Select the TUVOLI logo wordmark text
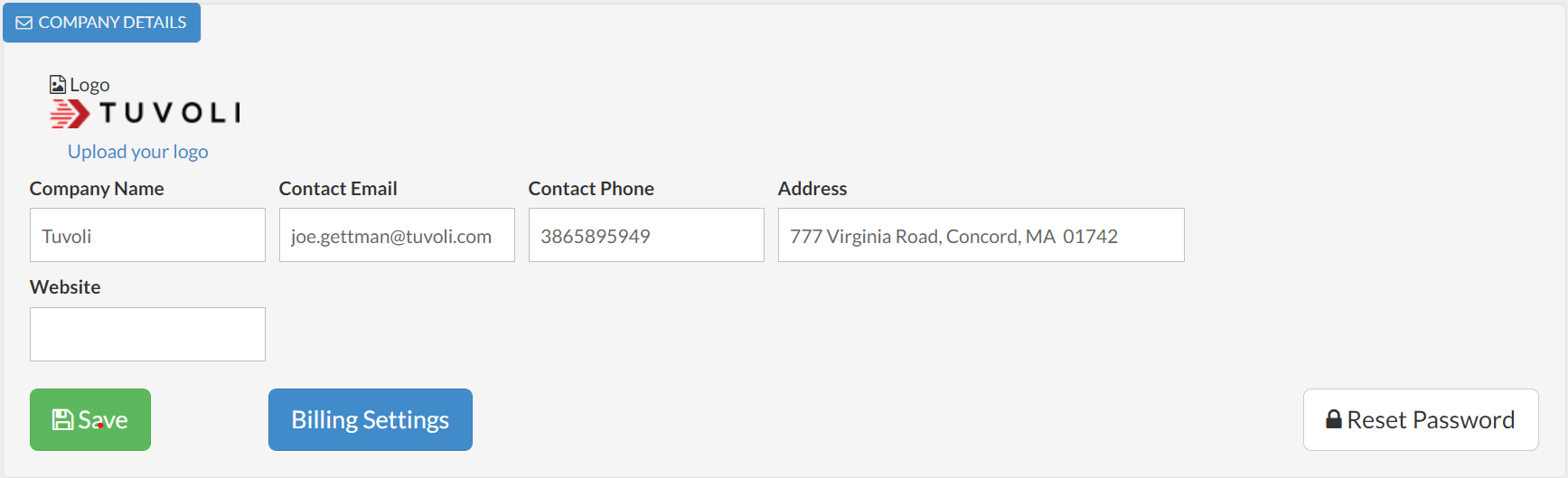 tap(170, 113)
